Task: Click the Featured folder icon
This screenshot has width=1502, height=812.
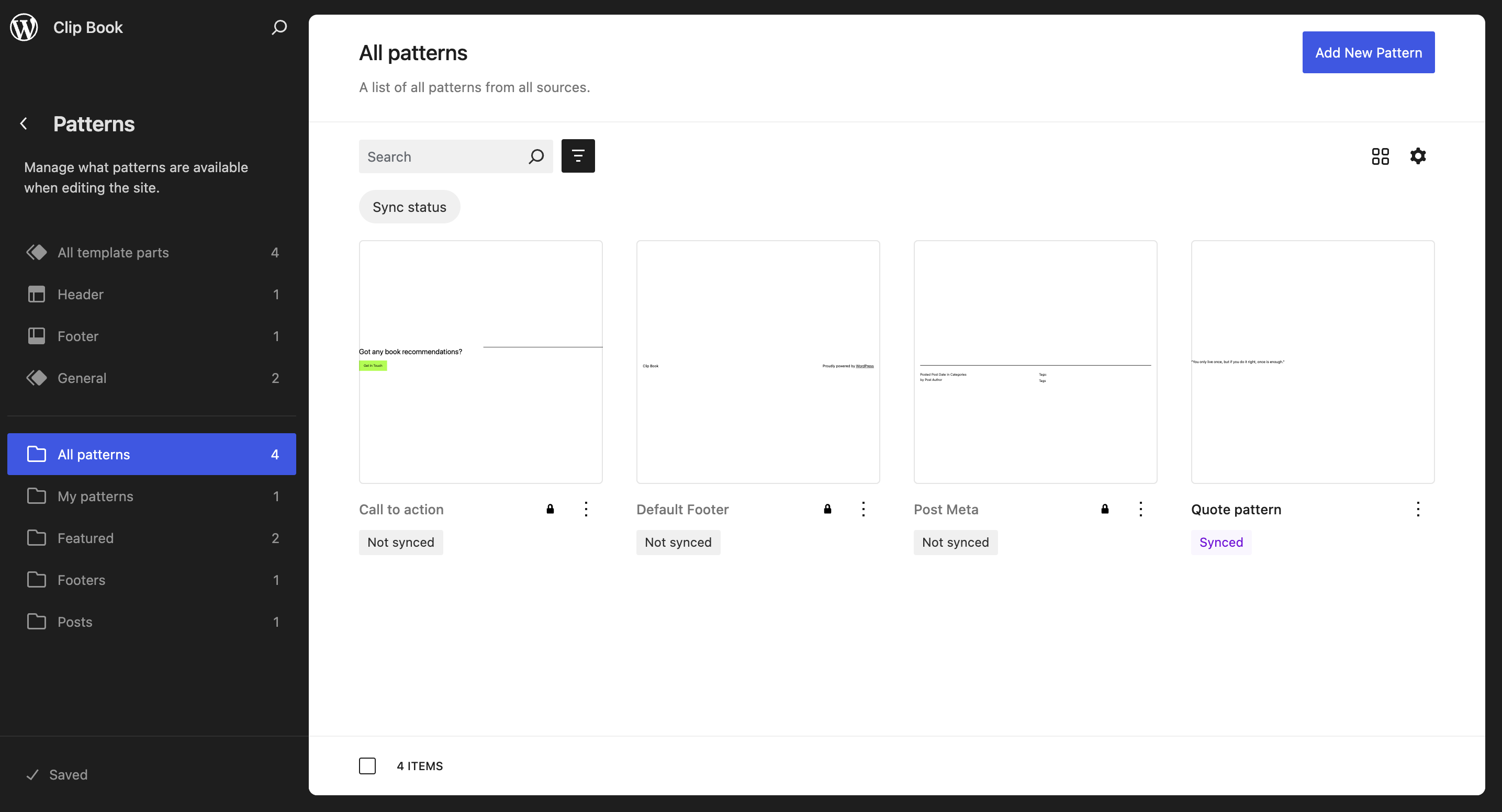Action: (37, 538)
